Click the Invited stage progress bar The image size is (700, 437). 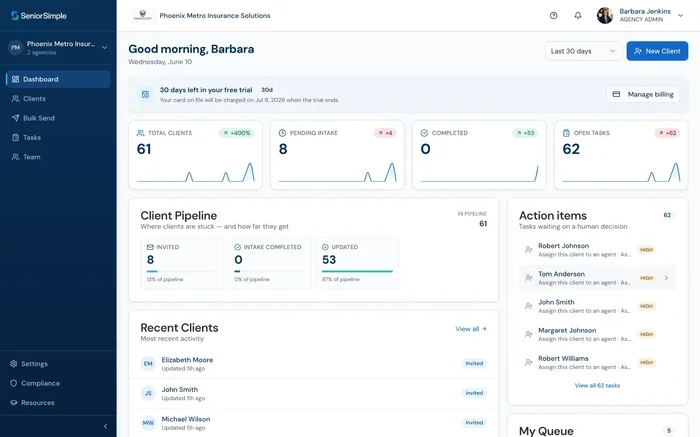pyautogui.click(x=182, y=271)
